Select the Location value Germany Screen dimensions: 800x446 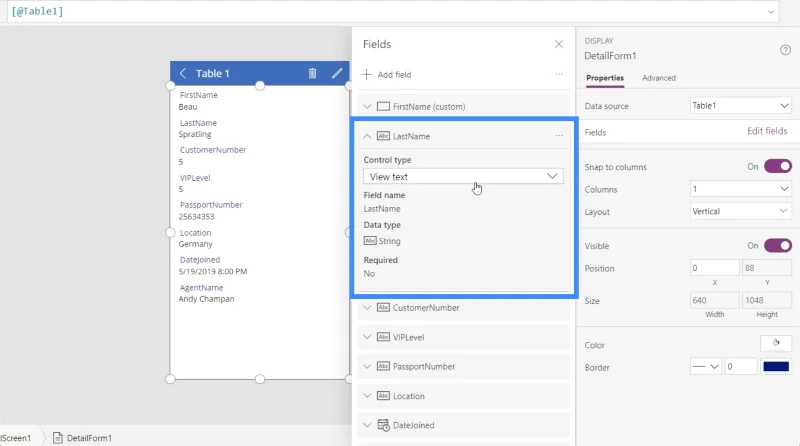coord(195,244)
